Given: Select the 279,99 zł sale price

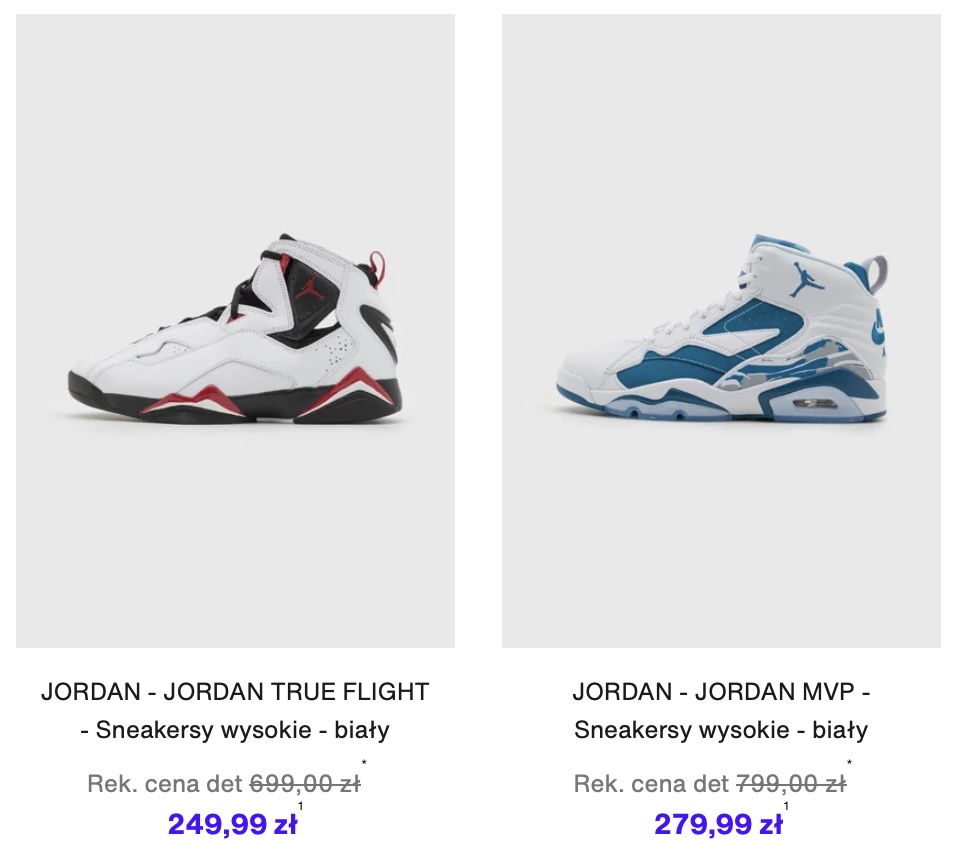Looking at the screenshot, I should [718, 825].
